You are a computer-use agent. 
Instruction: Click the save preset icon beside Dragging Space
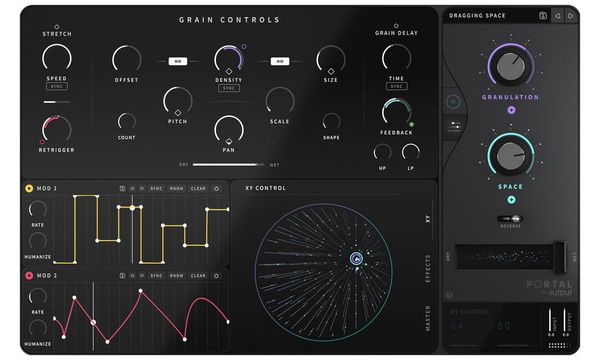(x=543, y=16)
